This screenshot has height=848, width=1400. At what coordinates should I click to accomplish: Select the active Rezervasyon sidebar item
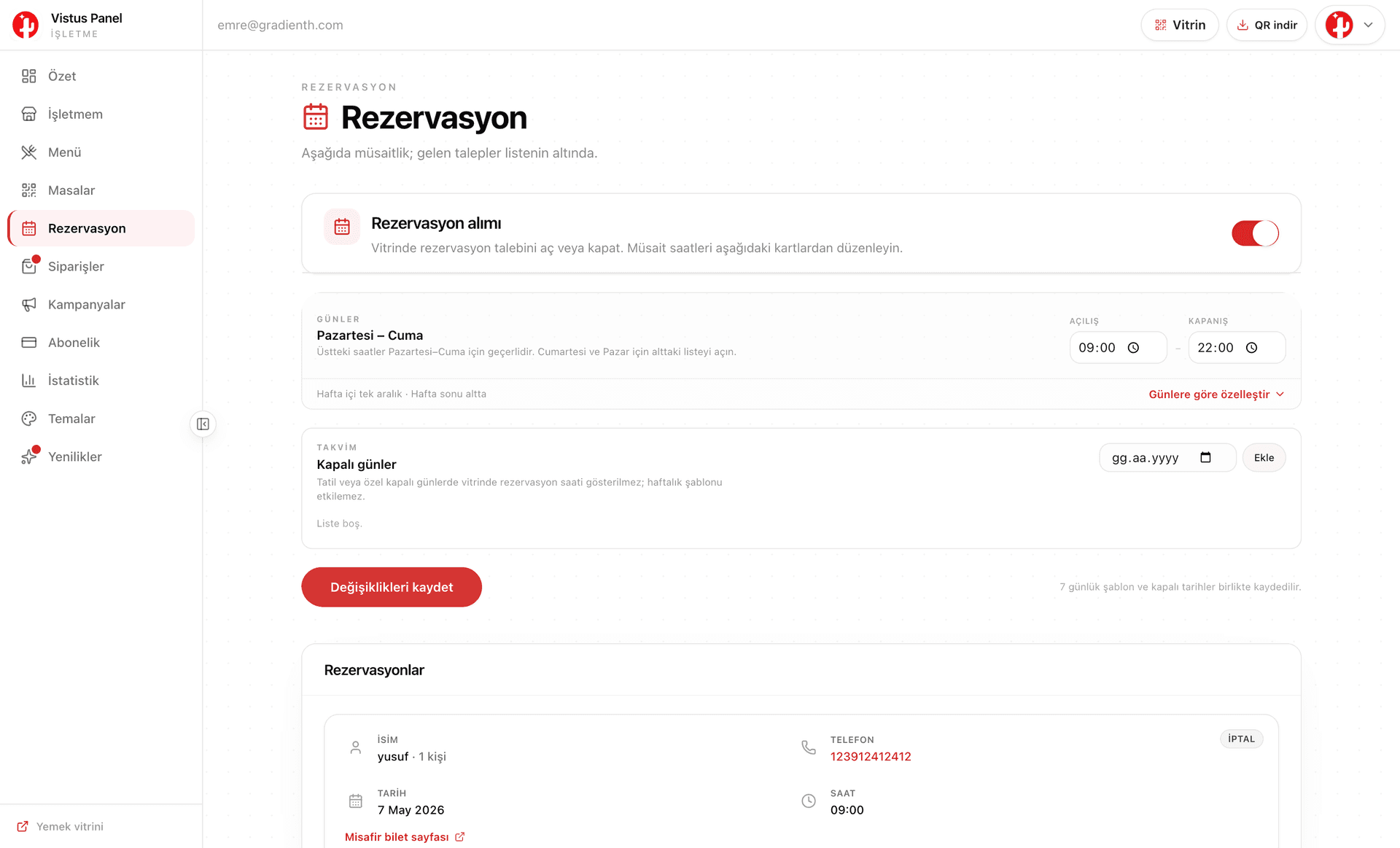pyautogui.click(x=101, y=228)
